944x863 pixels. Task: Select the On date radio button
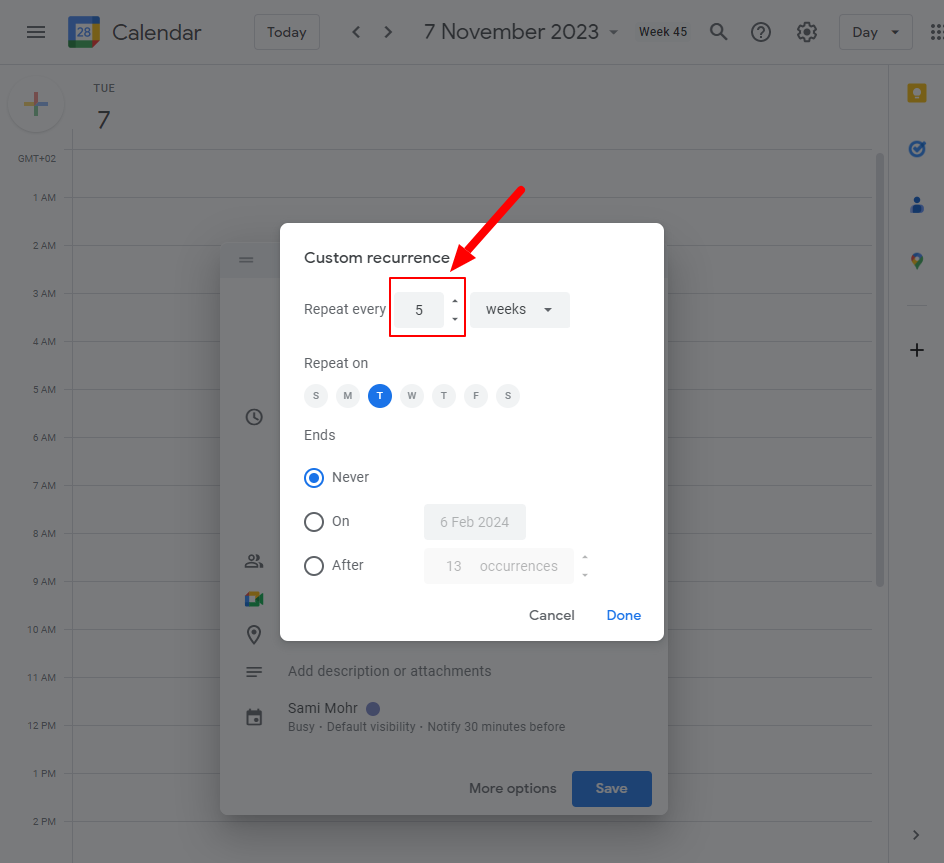click(314, 522)
